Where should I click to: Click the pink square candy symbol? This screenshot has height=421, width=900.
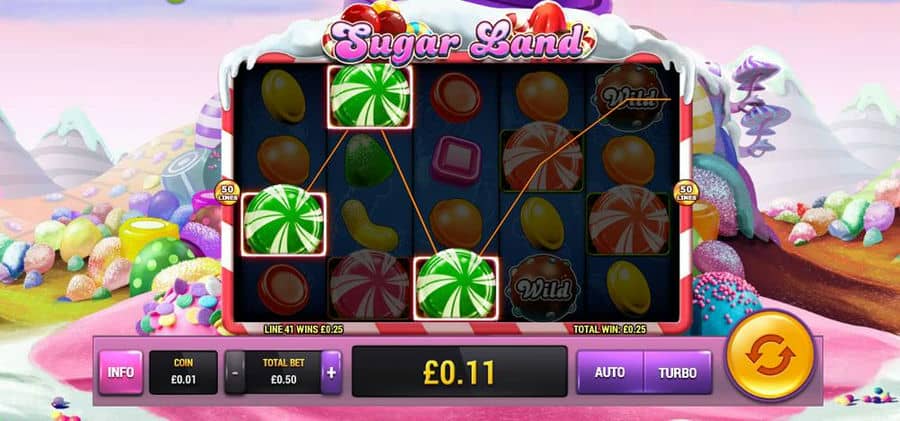[456, 160]
